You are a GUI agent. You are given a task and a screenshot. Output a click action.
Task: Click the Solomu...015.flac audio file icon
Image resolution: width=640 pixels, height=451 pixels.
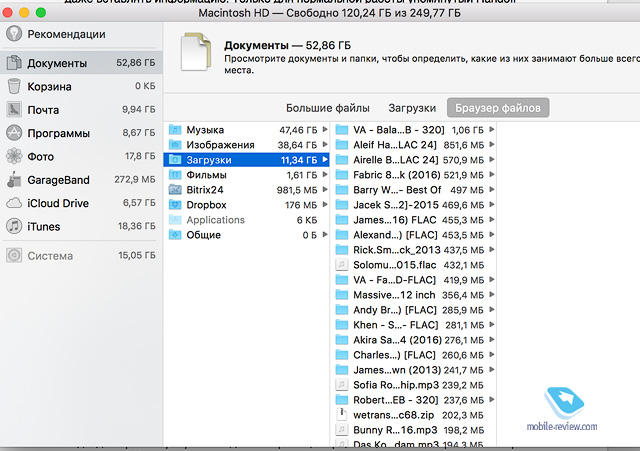click(x=342, y=265)
